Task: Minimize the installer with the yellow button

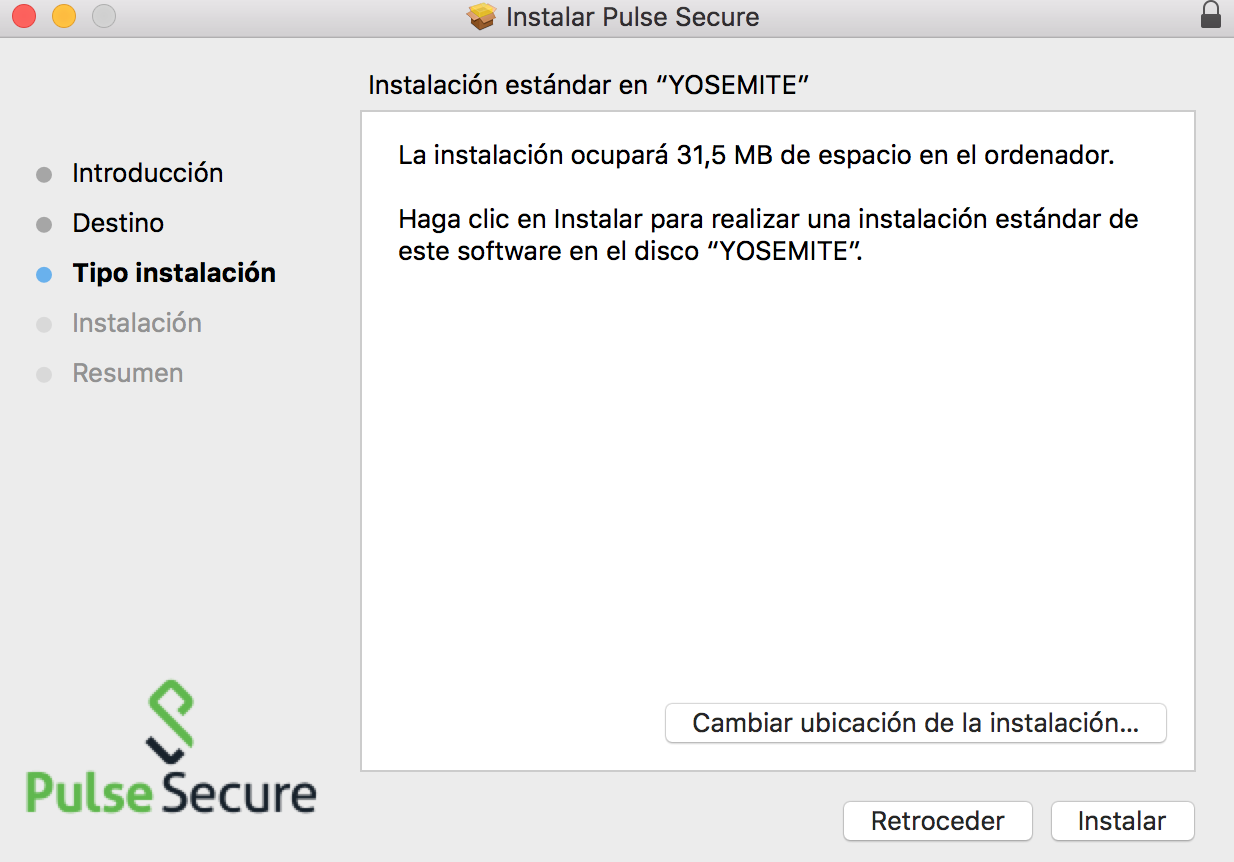Action: 64,17
